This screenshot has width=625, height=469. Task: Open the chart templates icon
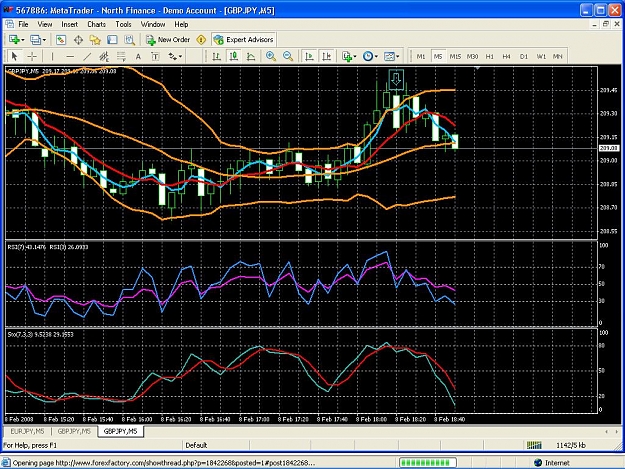pyautogui.click(x=389, y=56)
